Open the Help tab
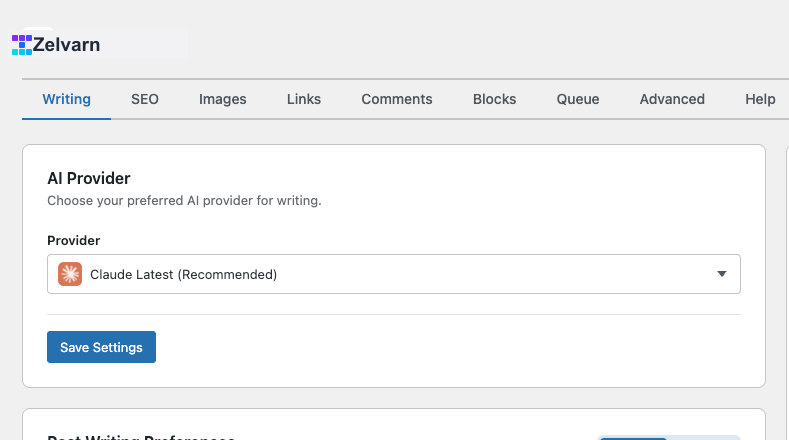Image resolution: width=789 pixels, height=440 pixels. (x=760, y=99)
